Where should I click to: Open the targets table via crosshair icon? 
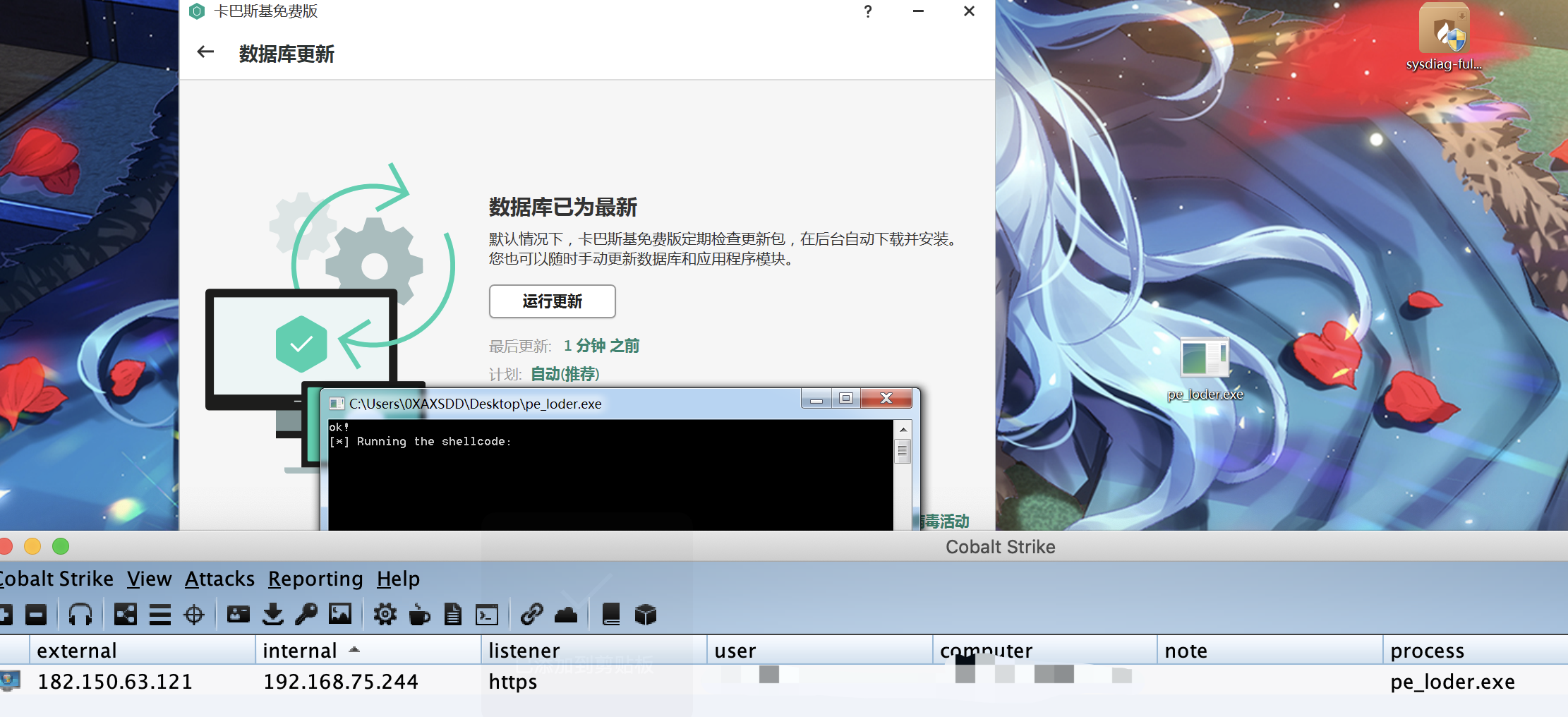(195, 614)
